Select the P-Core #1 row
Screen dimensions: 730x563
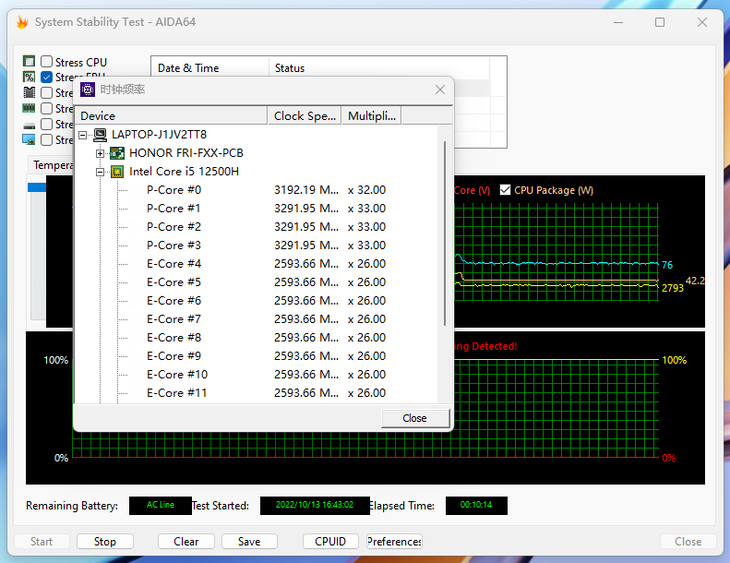click(256, 209)
